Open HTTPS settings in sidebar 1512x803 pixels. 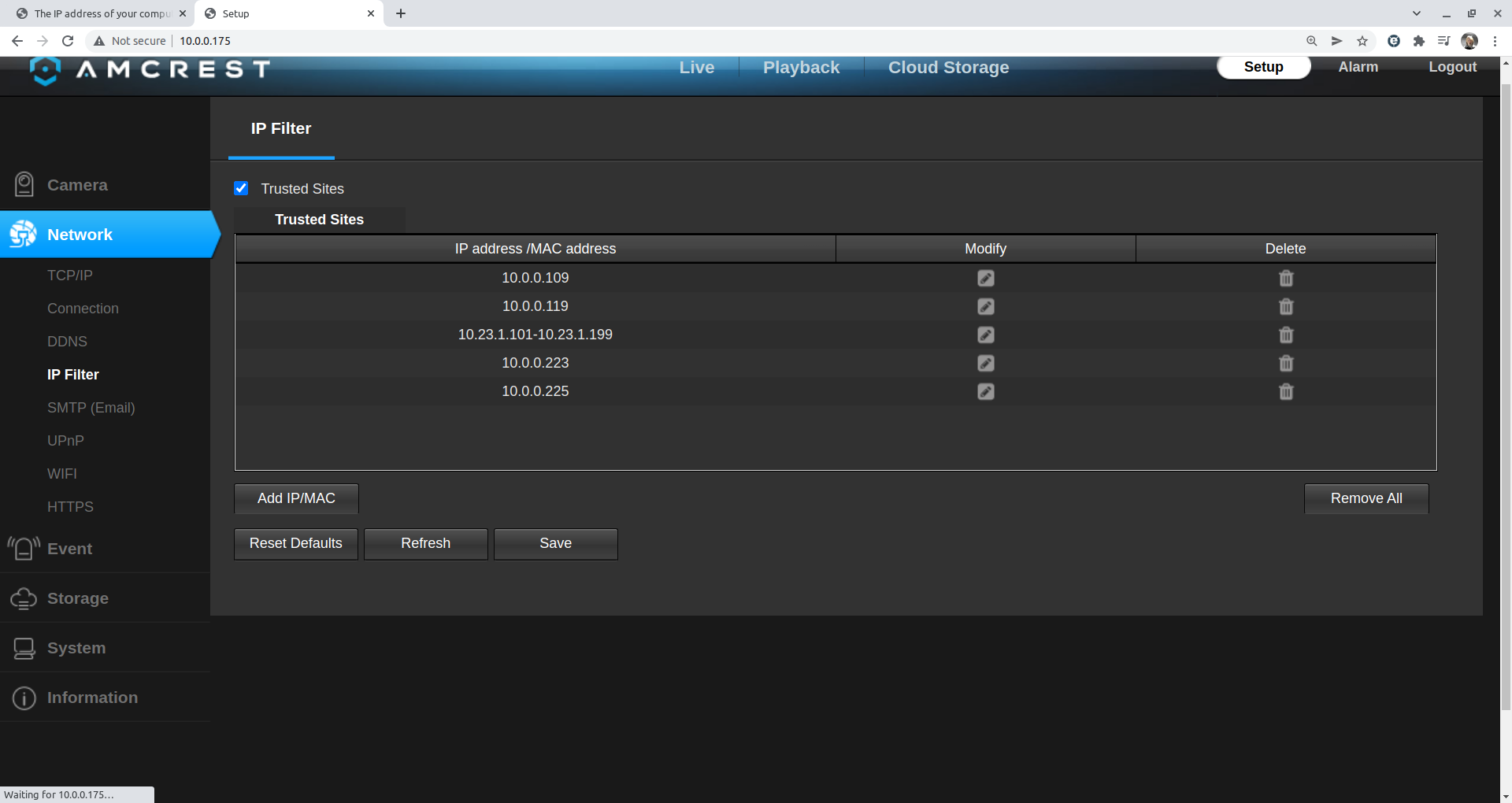(x=70, y=507)
